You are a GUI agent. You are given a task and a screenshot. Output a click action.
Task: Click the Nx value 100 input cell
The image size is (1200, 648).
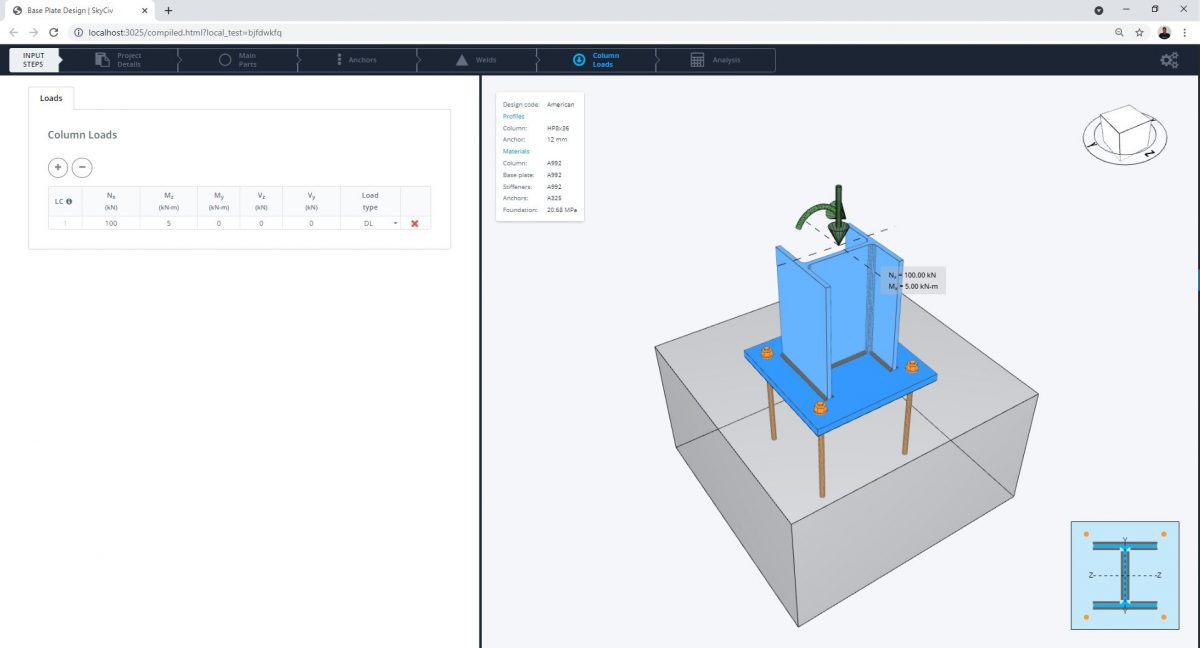pyautogui.click(x=110, y=223)
